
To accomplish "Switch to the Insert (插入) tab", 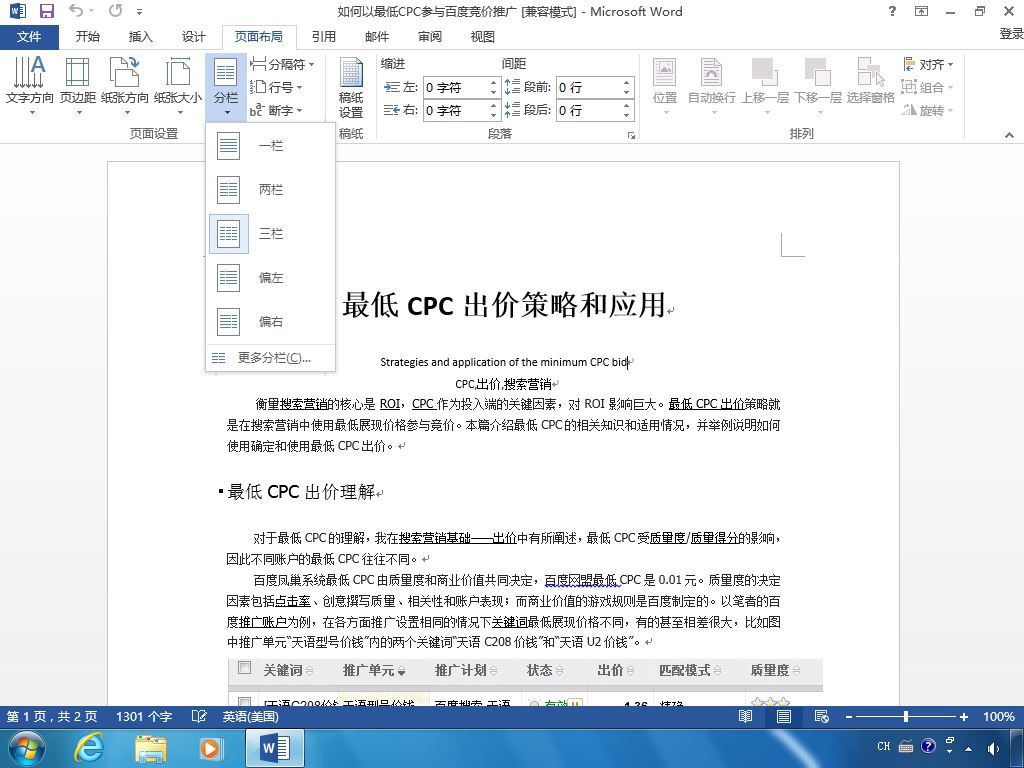I will tap(140, 37).
